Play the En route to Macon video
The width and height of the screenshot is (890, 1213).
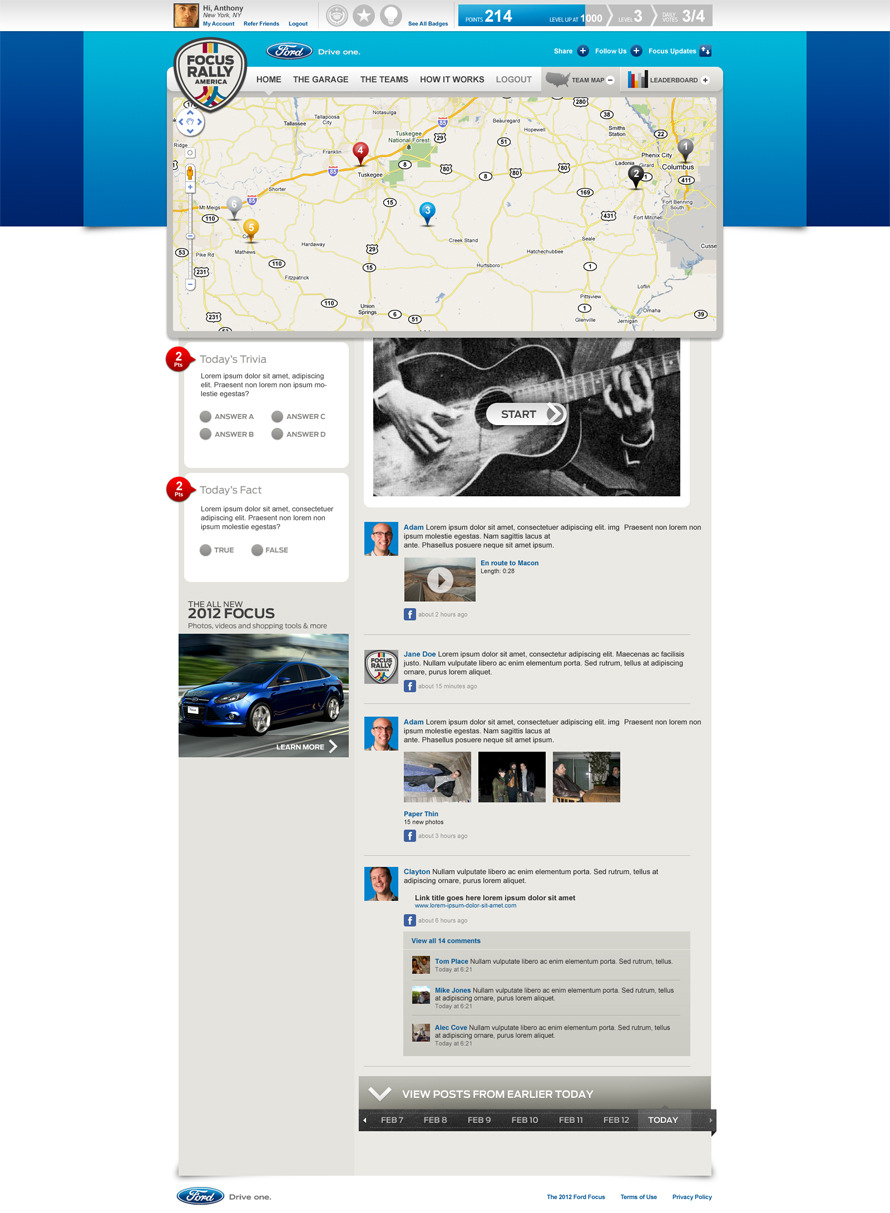(440, 579)
